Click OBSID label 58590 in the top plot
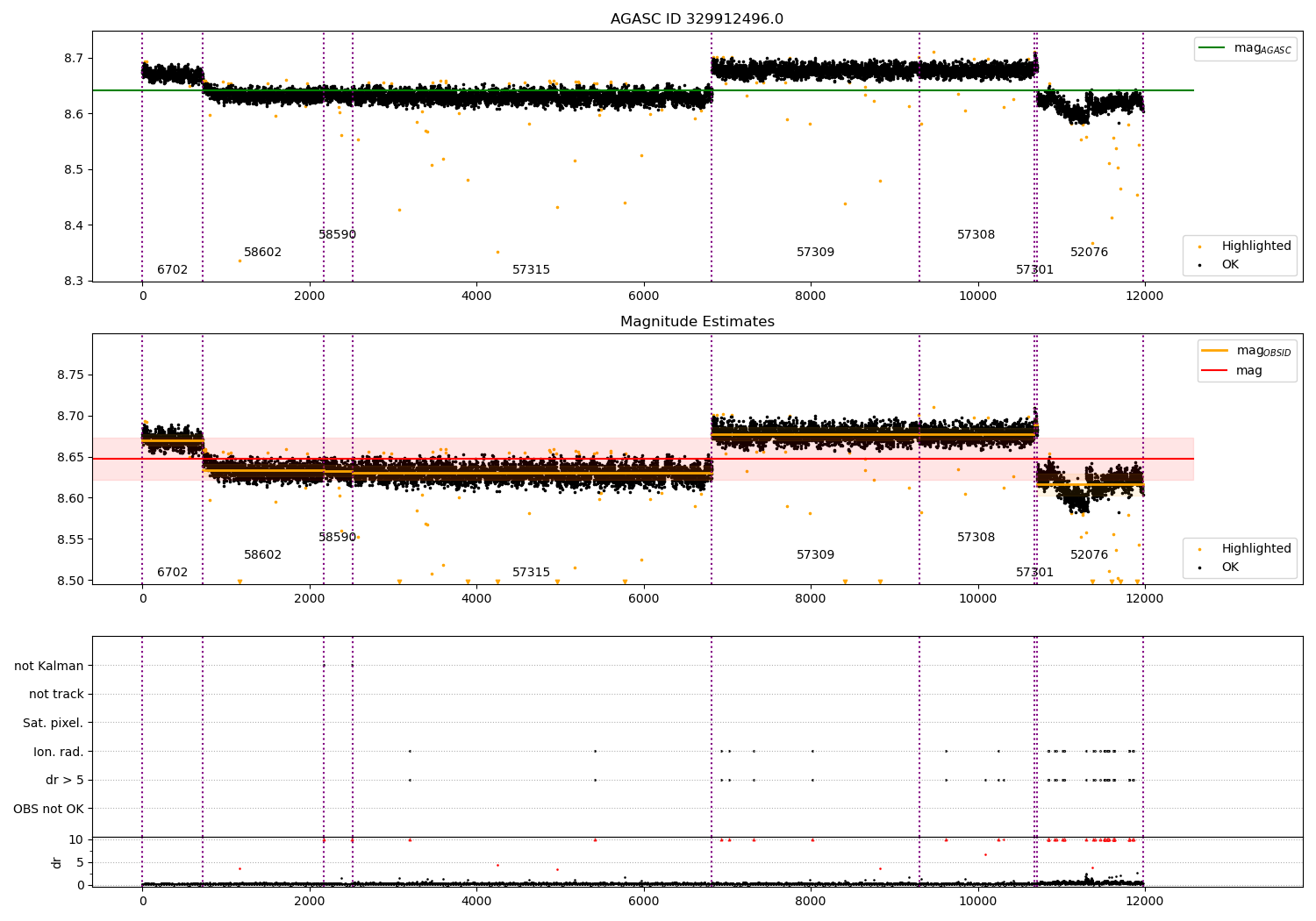The height and width of the screenshot is (921, 1316). point(337,235)
